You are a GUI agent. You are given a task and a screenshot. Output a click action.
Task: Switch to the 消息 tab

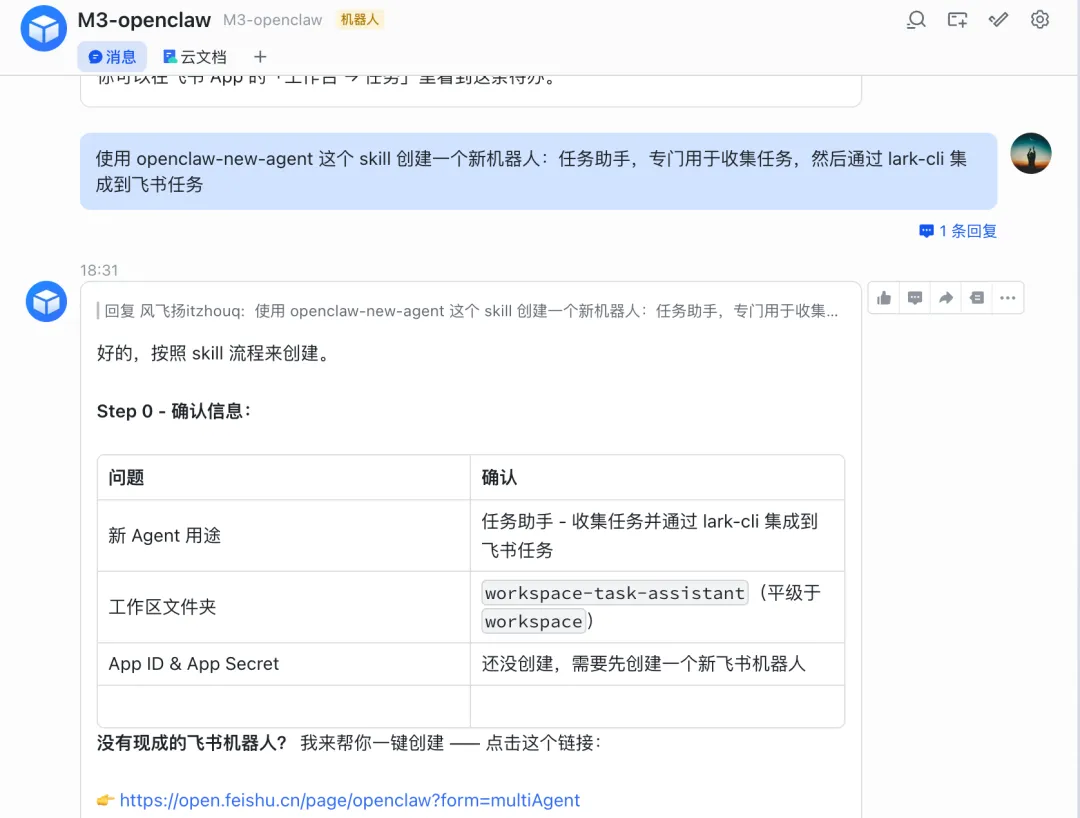click(x=112, y=56)
